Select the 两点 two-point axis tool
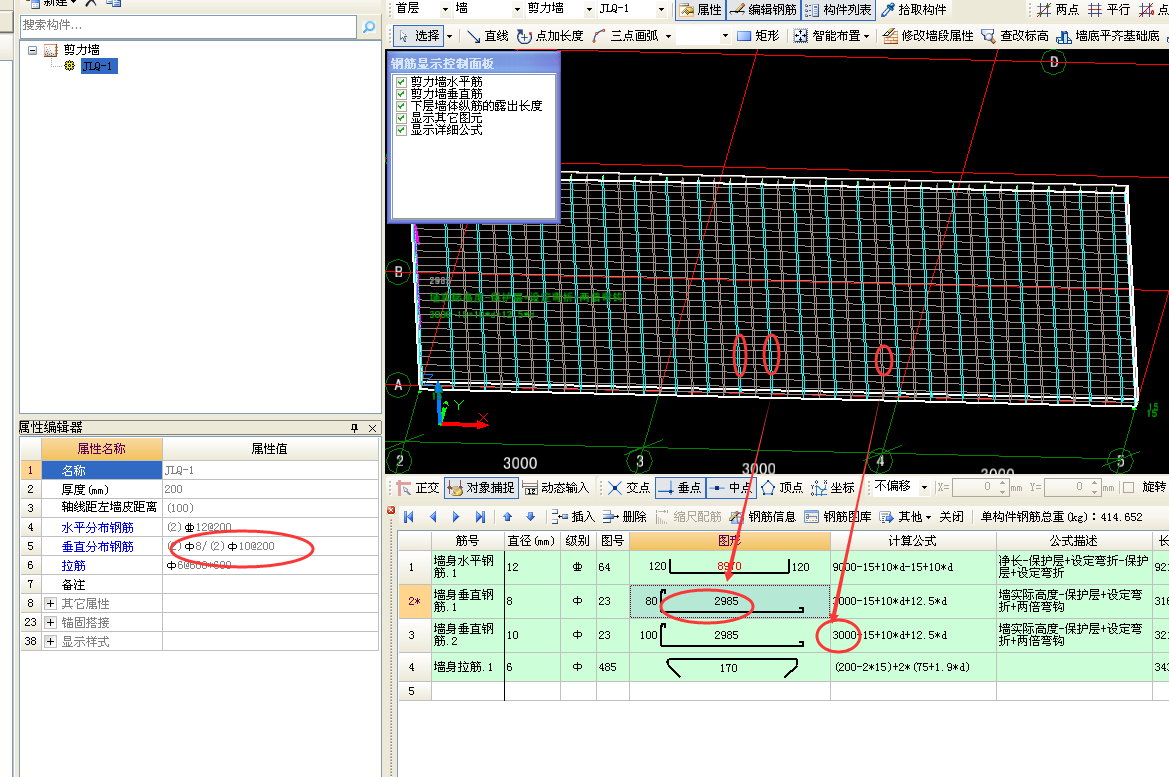This screenshot has width=1169, height=777. point(1058,10)
